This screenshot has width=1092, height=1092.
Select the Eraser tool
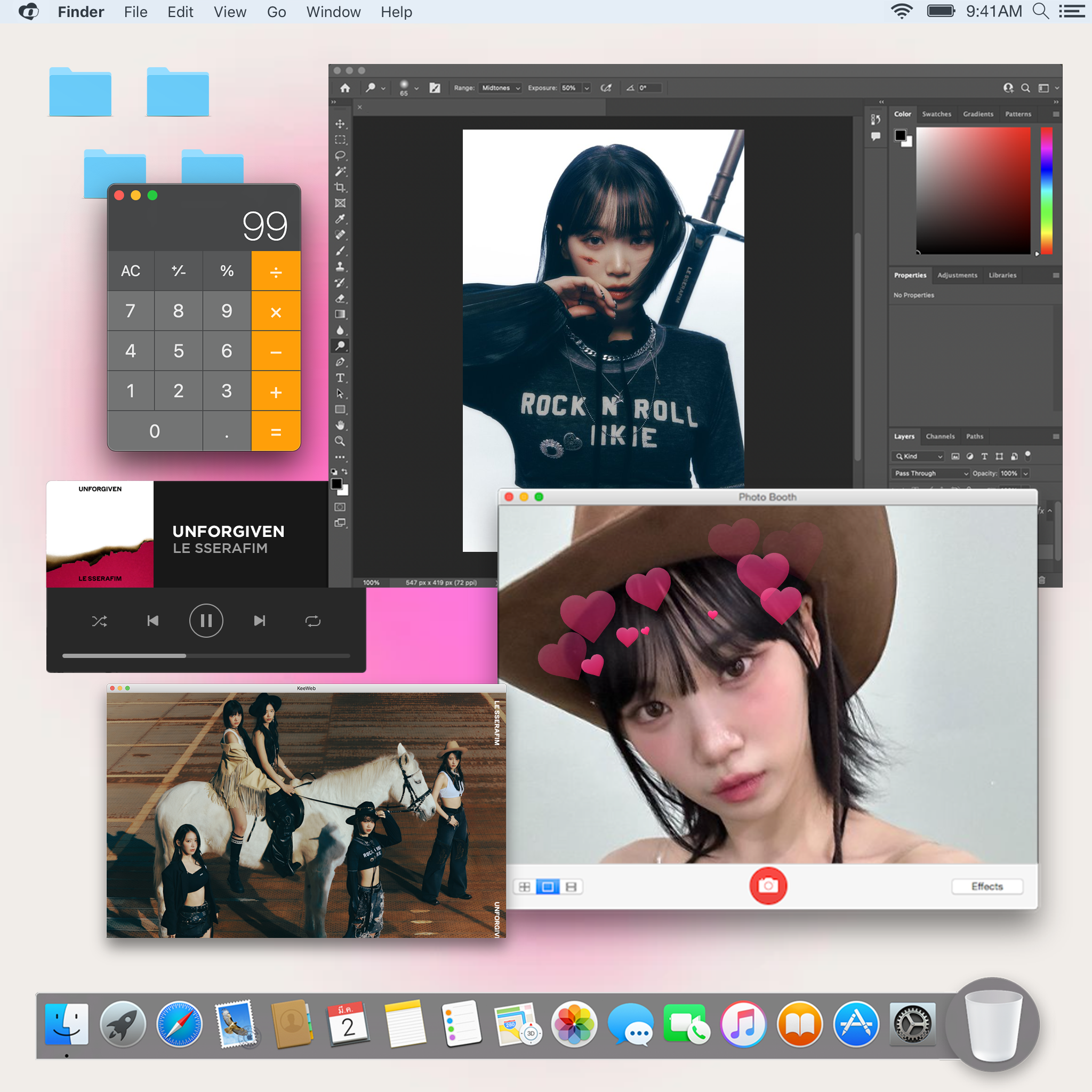340,299
